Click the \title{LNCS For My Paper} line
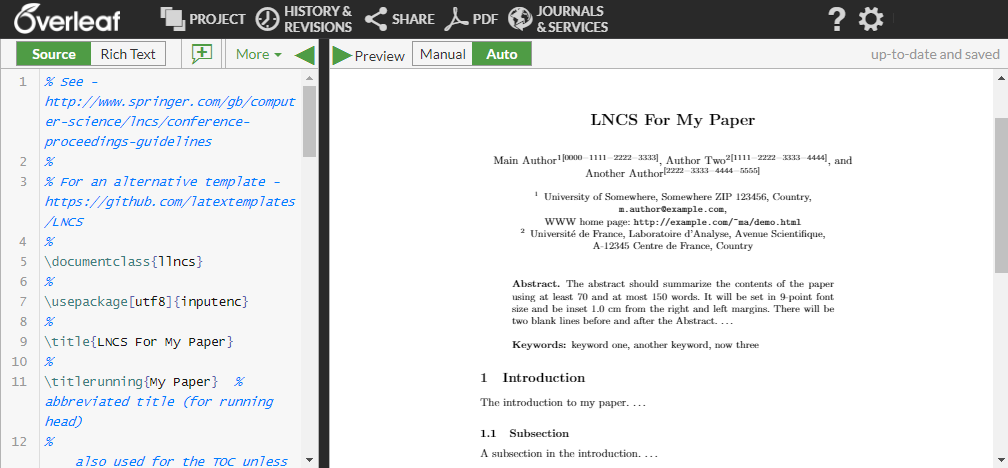Screen dimensions: 1008x468 click(x=138, y=341)
